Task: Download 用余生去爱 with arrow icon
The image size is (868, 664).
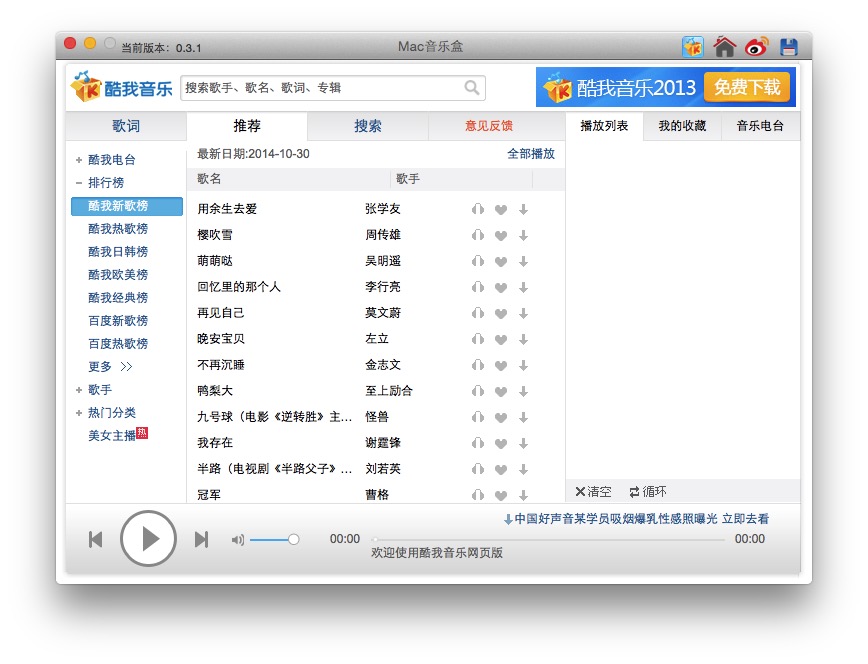Action: click(x=523, y=209)
